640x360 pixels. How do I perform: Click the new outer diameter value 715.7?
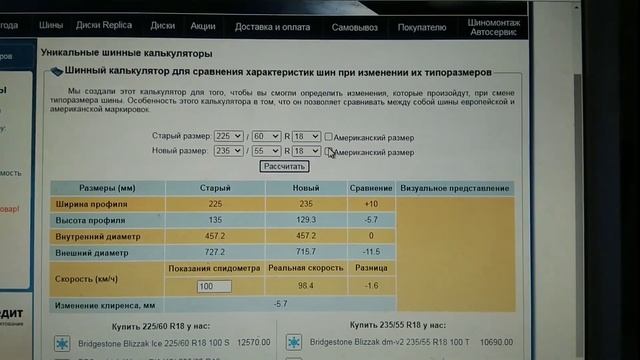tap(306, 252)
